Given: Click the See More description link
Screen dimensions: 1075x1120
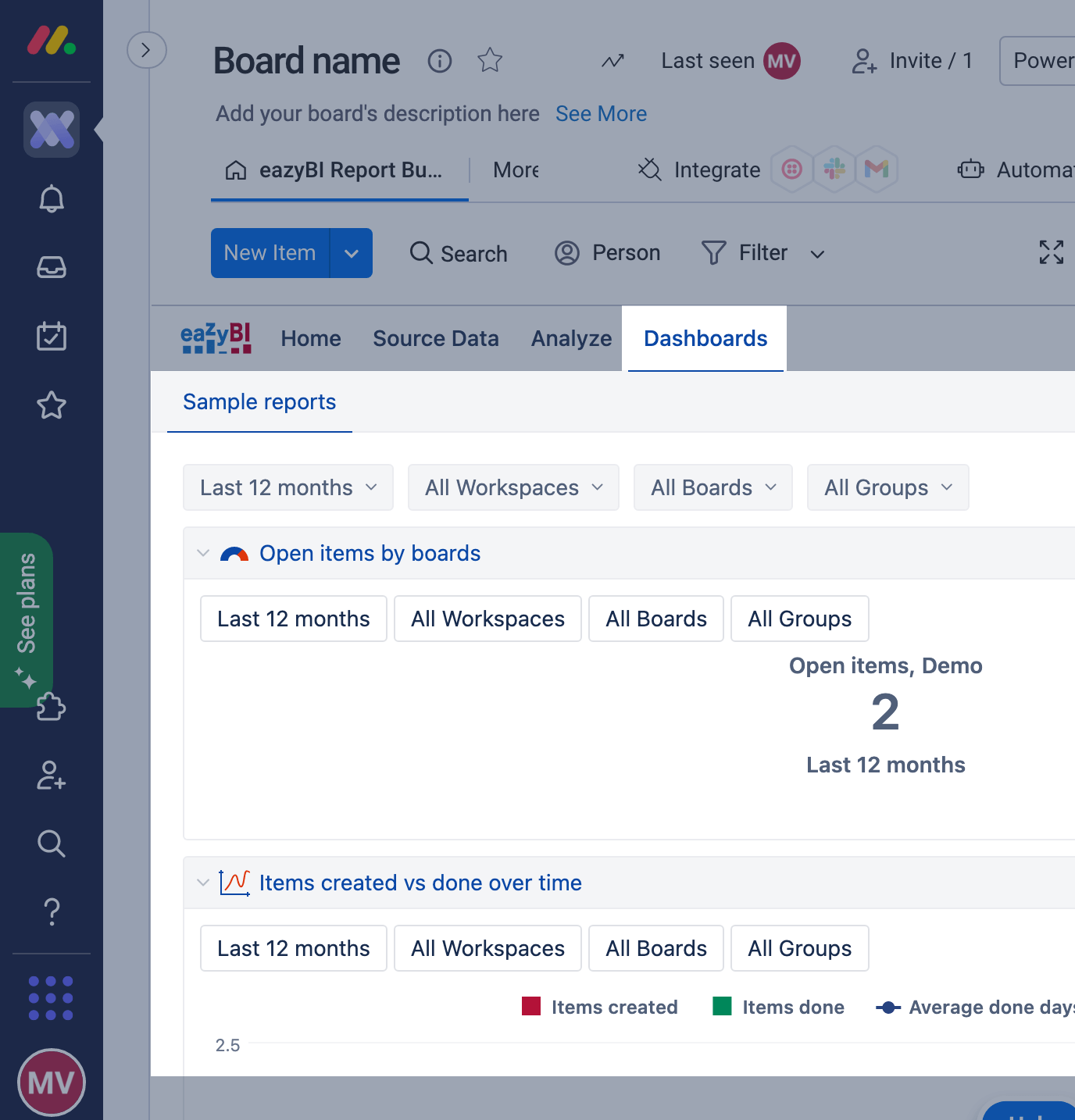Looking at the screenshot, I should tap(601, 114).
